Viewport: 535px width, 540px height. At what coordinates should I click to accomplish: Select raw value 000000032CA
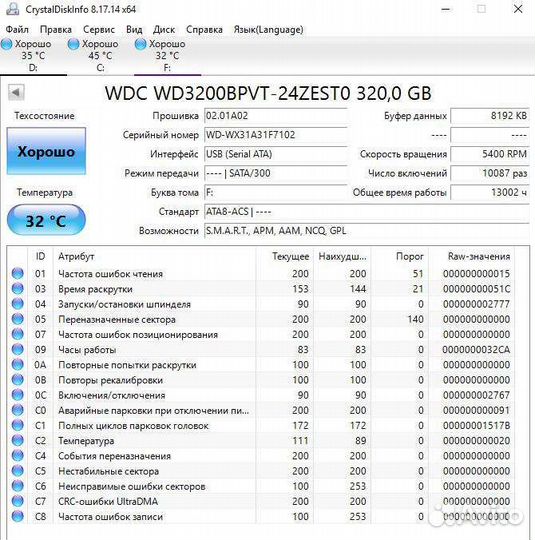(x=476, y=350)
